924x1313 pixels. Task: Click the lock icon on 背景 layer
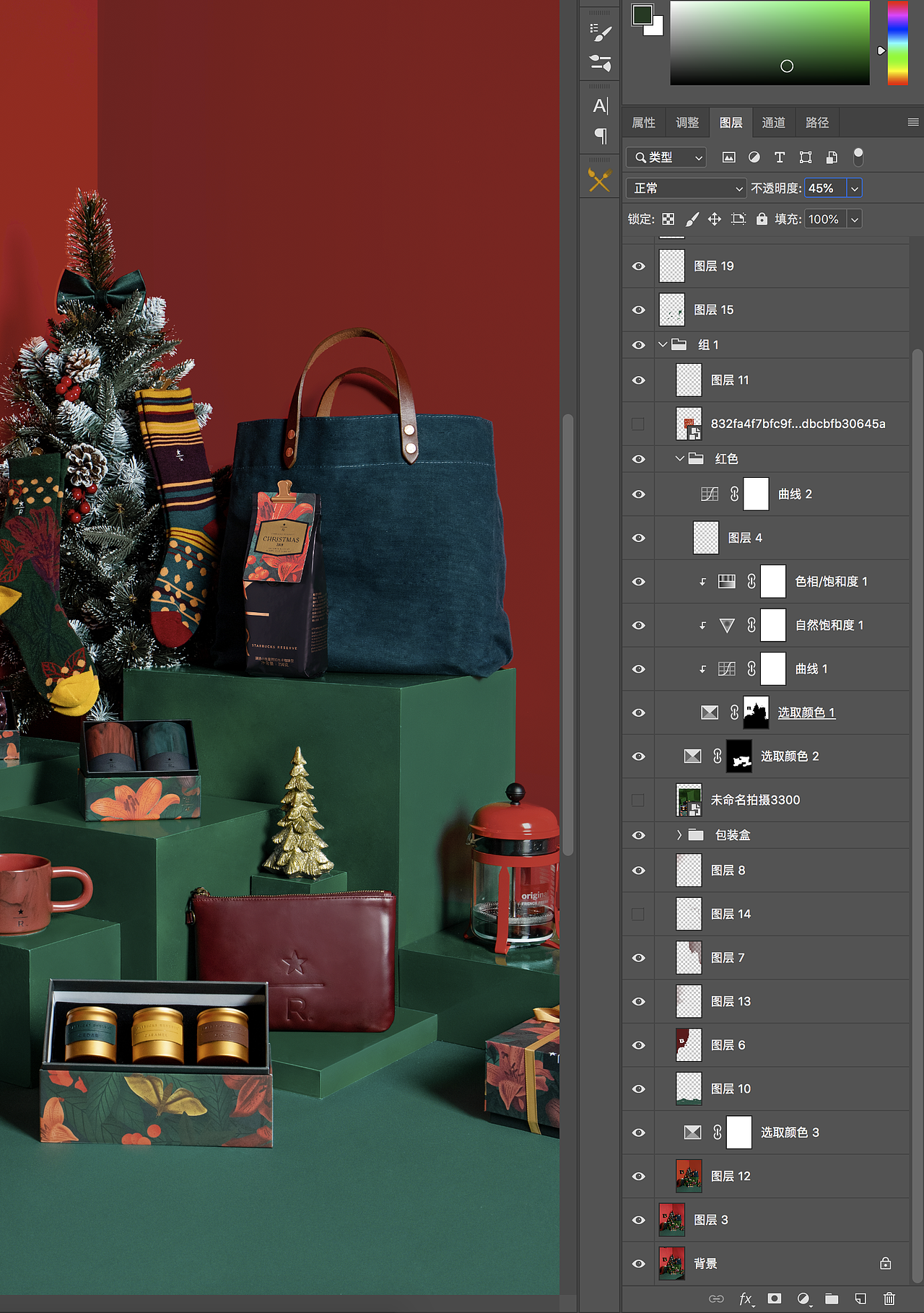pos(886,1263)
